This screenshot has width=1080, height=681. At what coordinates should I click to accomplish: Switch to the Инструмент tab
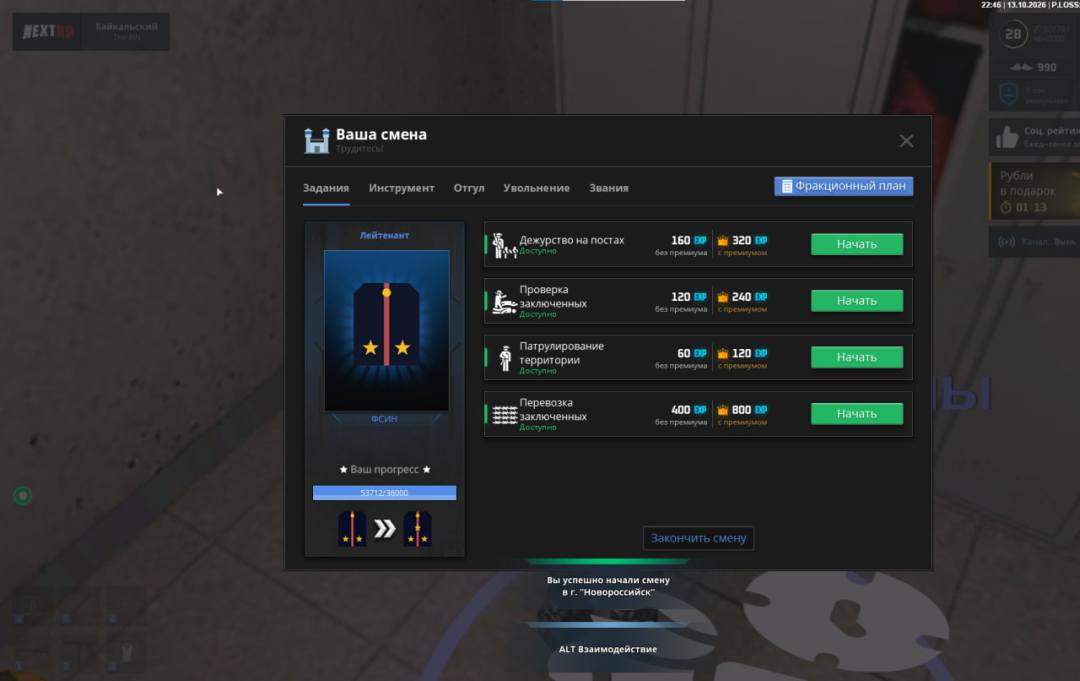pyautogui.click(x=402, y=188)
